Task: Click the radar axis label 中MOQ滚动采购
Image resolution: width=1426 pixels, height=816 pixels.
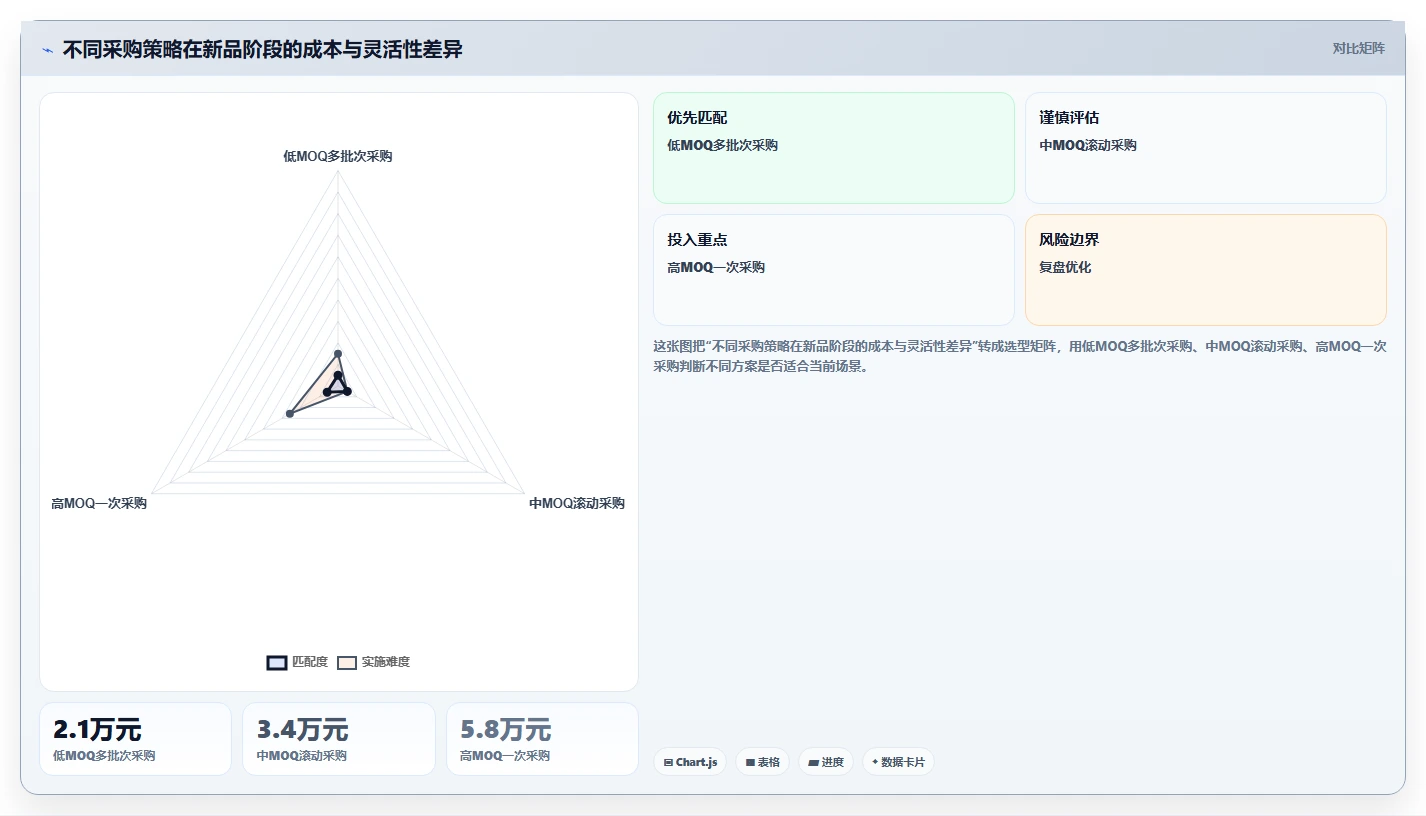Action: pos(577,503)
